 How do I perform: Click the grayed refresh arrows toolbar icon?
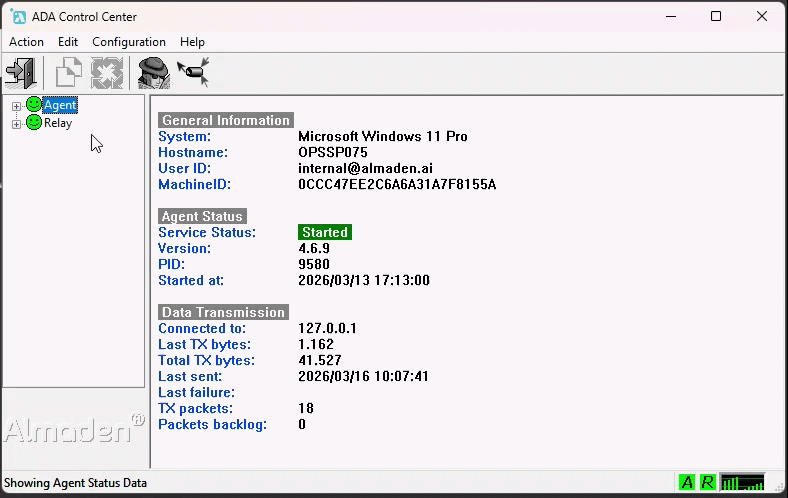click(107, 73)
